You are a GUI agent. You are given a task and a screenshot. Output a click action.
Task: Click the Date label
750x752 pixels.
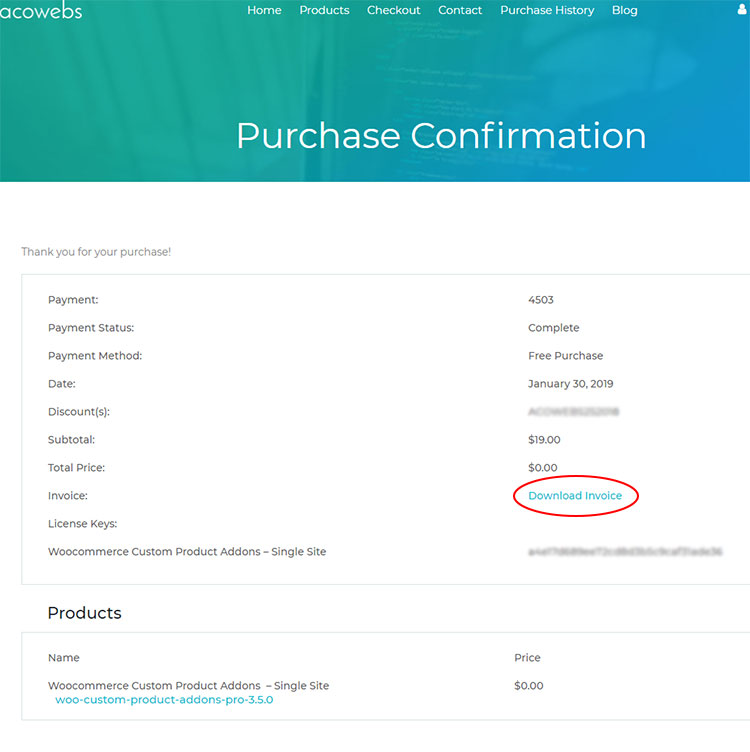(62, 384)
